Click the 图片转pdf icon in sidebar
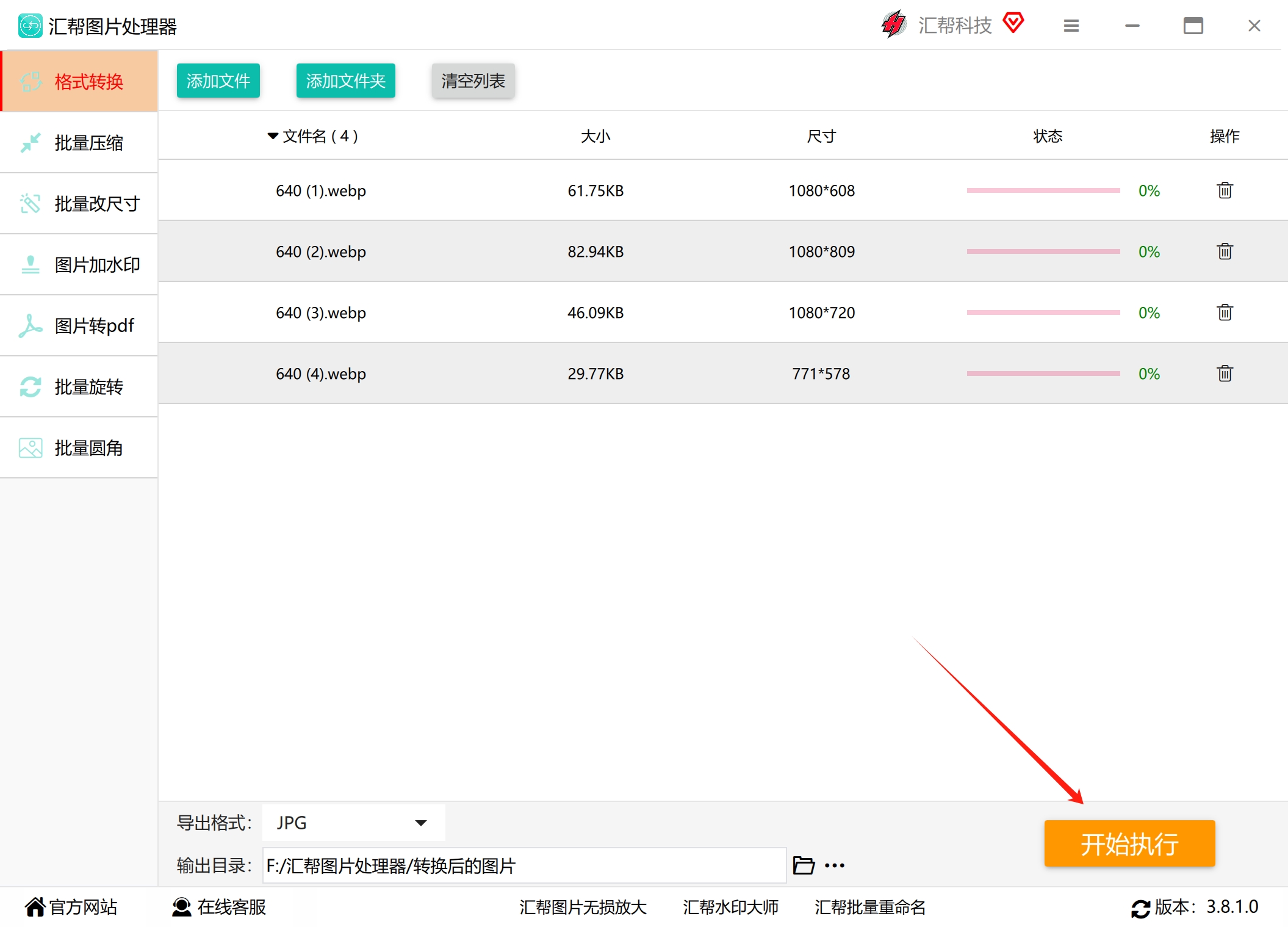 point(31,326)
